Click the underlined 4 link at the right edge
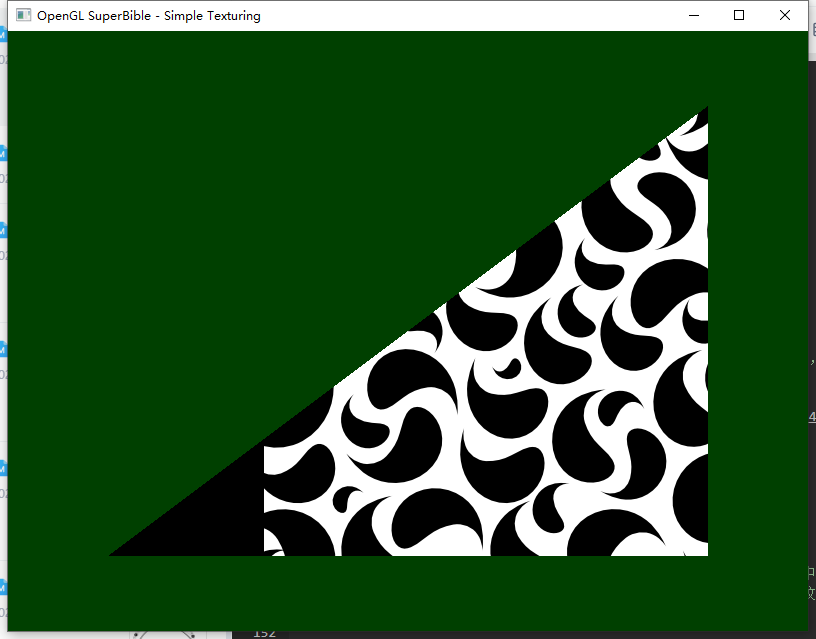This screenshot has width=816, height=639. [x=812, y=417]
